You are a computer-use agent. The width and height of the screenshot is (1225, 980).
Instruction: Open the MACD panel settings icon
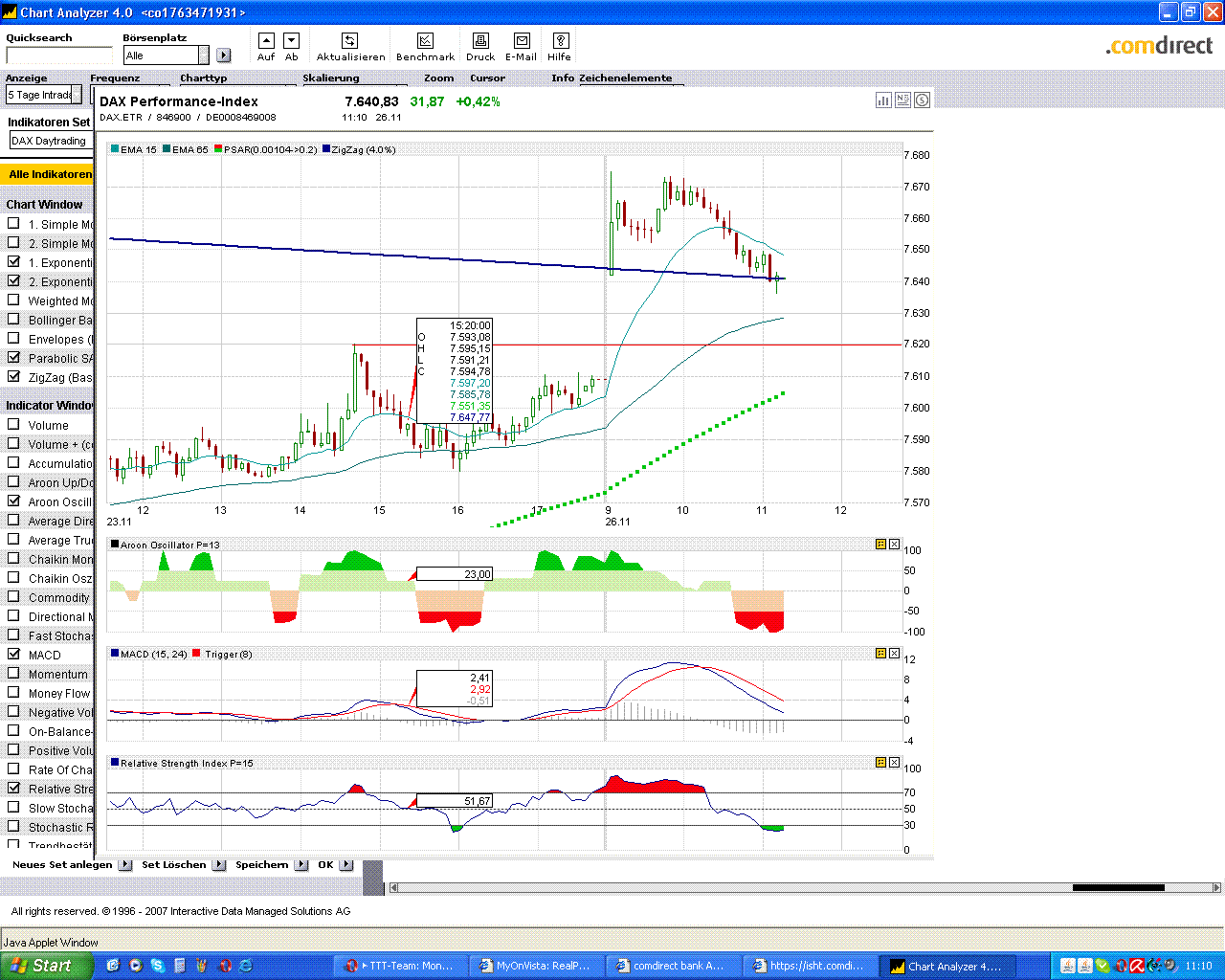click(880, 654)
